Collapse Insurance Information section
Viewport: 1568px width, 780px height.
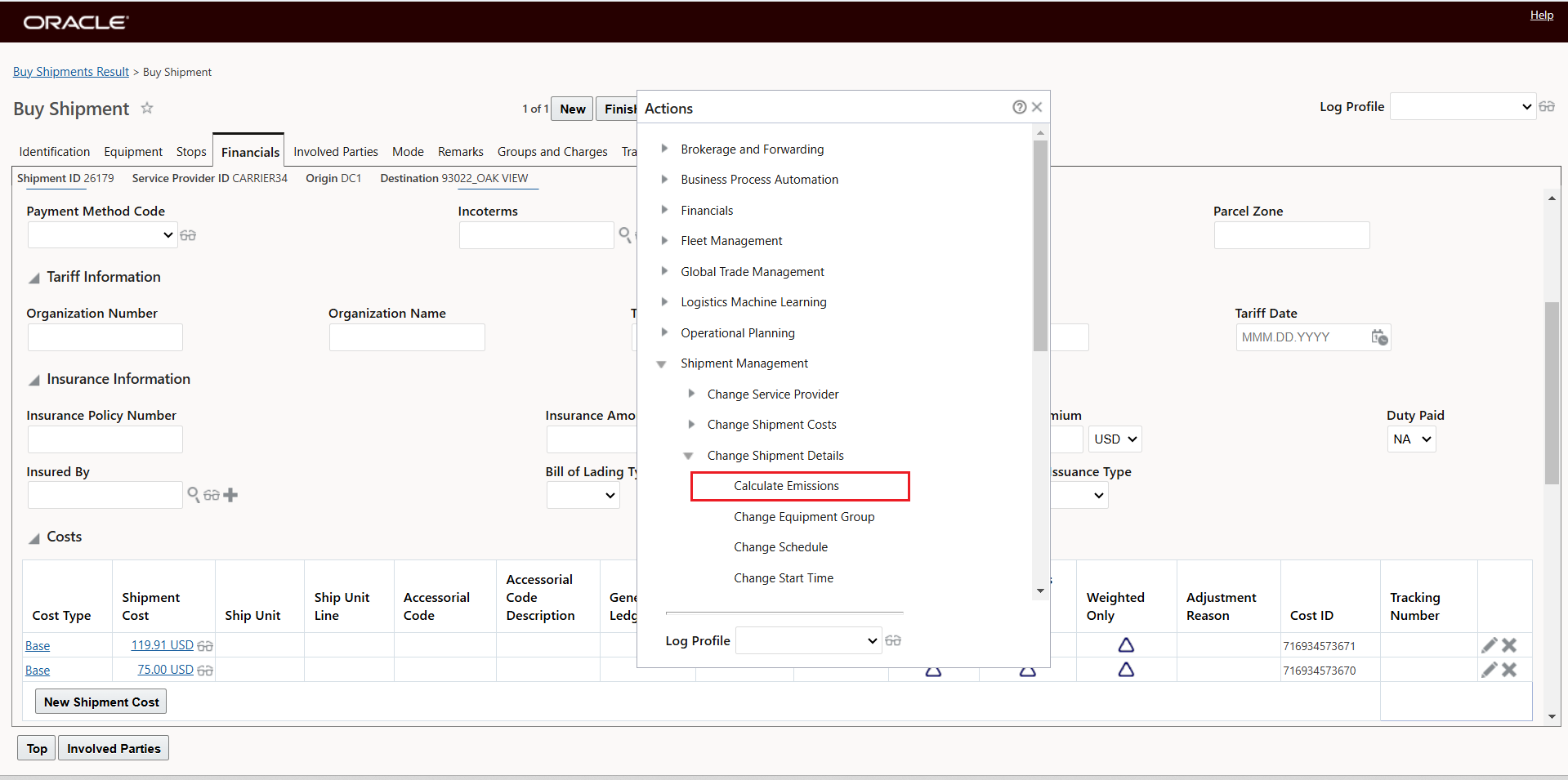34,380
